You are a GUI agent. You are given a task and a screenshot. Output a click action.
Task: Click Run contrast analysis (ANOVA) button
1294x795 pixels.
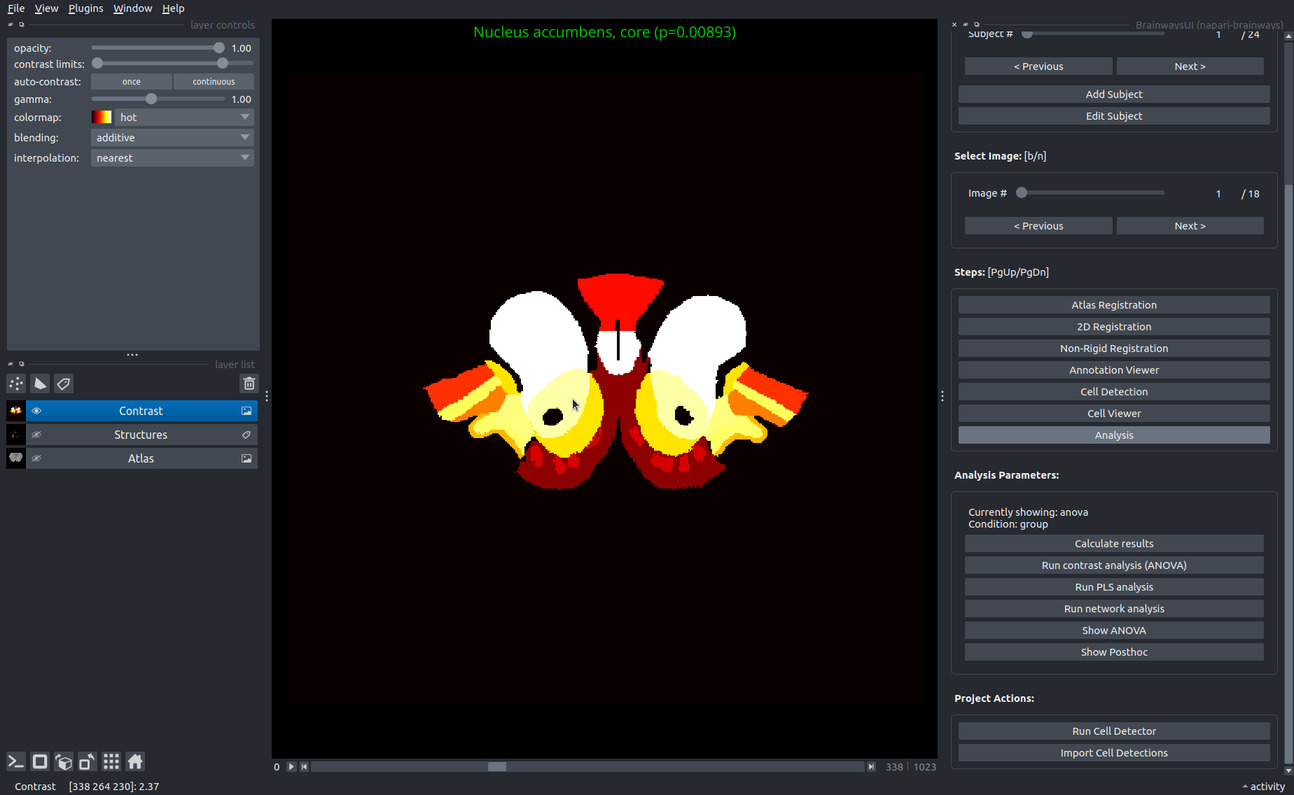[x=1114, y=565]
